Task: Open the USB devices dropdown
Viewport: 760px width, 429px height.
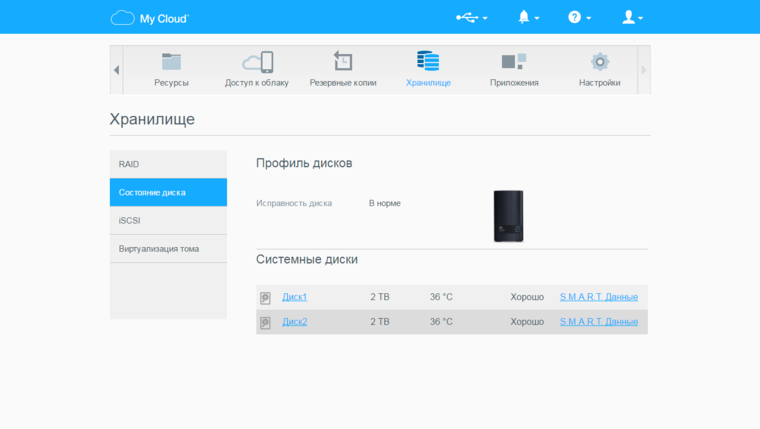Action: point(472,18)
